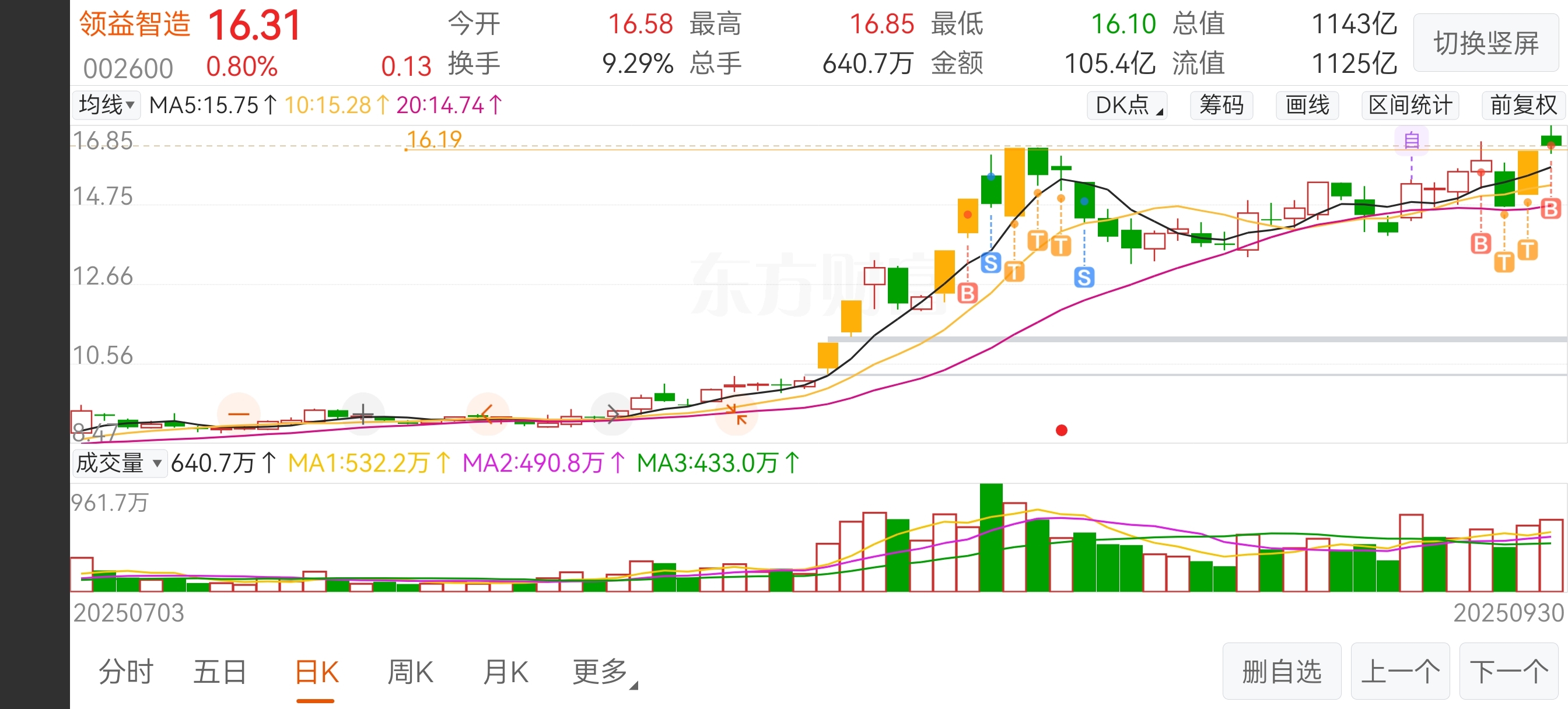Screen dimensions: 1568x709
Task: Click the zoom-in plus circle icon
Action: (363, 414)
